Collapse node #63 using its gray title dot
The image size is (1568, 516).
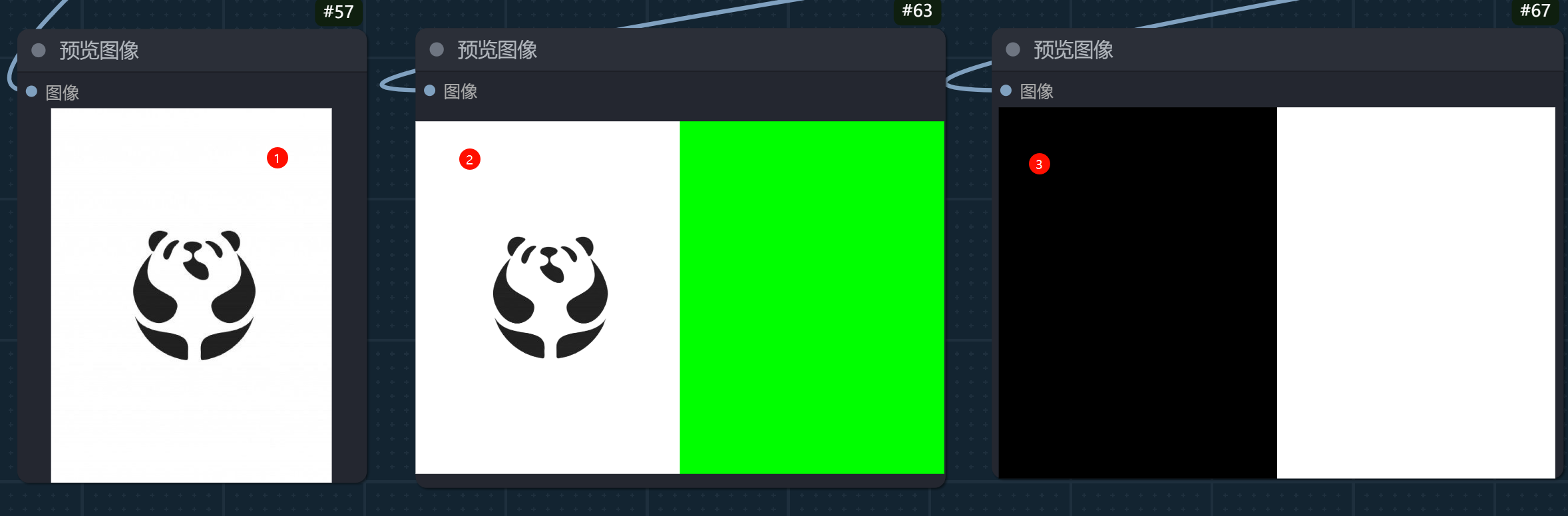[x=437, y=49]
